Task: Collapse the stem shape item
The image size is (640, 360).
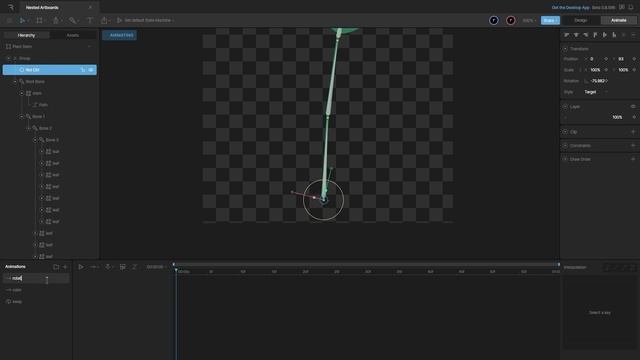Action: coord(22,93)
